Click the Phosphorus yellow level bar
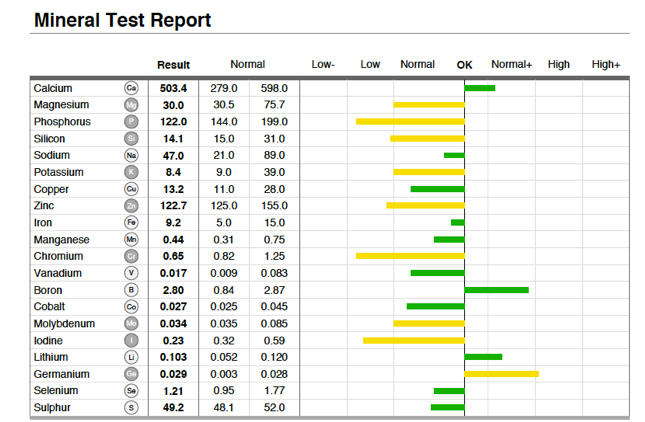Screen dimensions: 645x422 [x=410, y=122]
